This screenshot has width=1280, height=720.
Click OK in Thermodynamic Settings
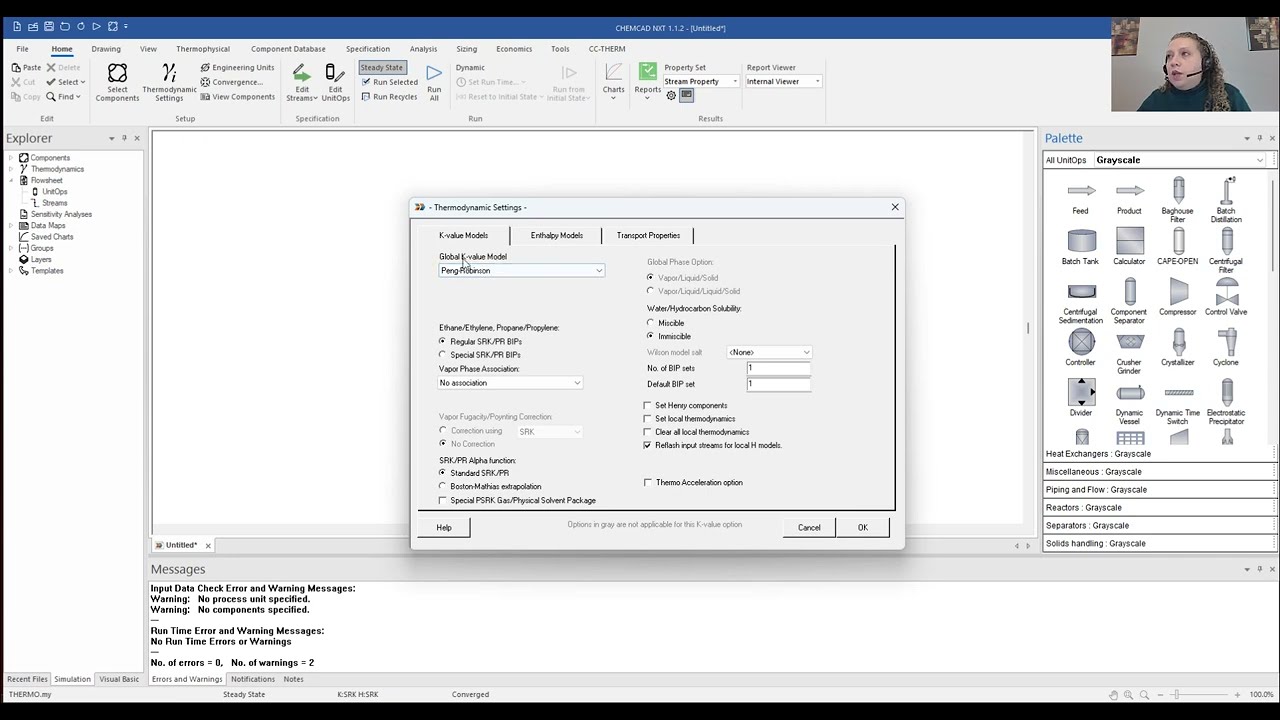tap(862, 528)
